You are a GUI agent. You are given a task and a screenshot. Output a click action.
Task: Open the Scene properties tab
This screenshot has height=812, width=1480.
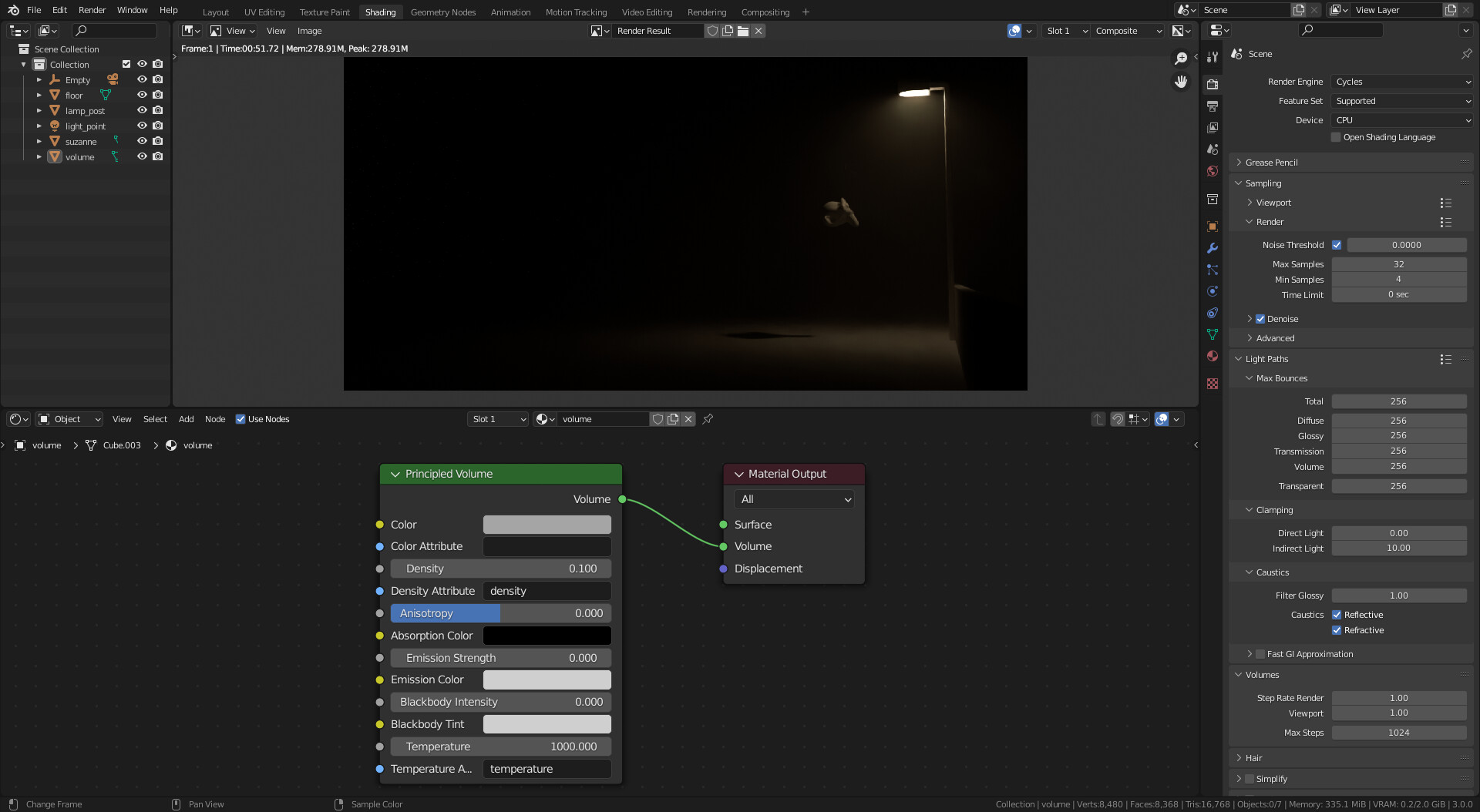1213,149
